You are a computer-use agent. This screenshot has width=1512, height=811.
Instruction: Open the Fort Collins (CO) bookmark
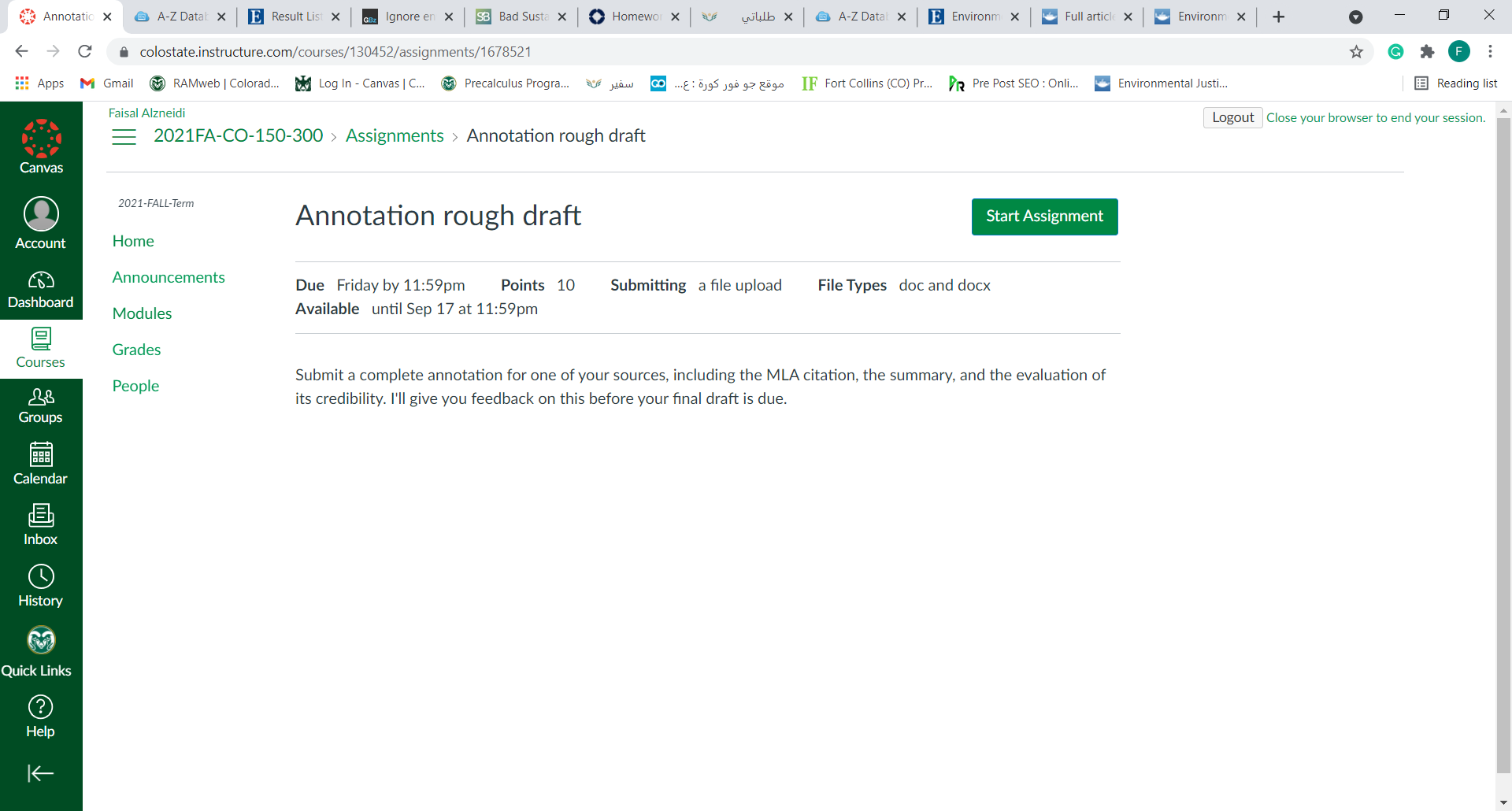(867, 83)
